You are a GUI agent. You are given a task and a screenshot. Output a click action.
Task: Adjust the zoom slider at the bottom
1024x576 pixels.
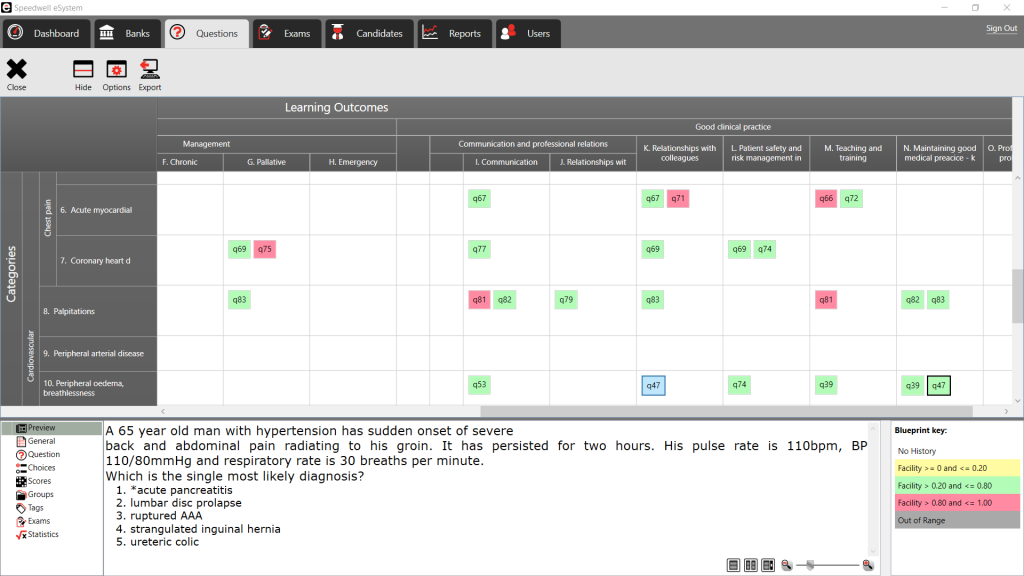(x=812, y=564)
